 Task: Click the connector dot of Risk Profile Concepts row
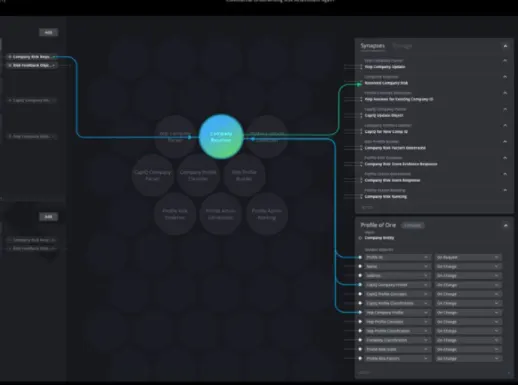[360, 322]
